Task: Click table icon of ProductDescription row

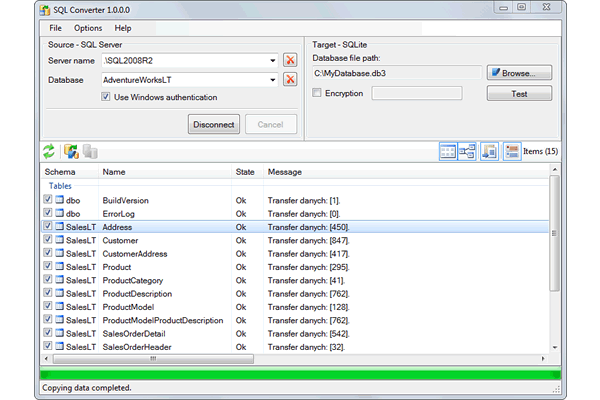Action: tap(59, 293)
